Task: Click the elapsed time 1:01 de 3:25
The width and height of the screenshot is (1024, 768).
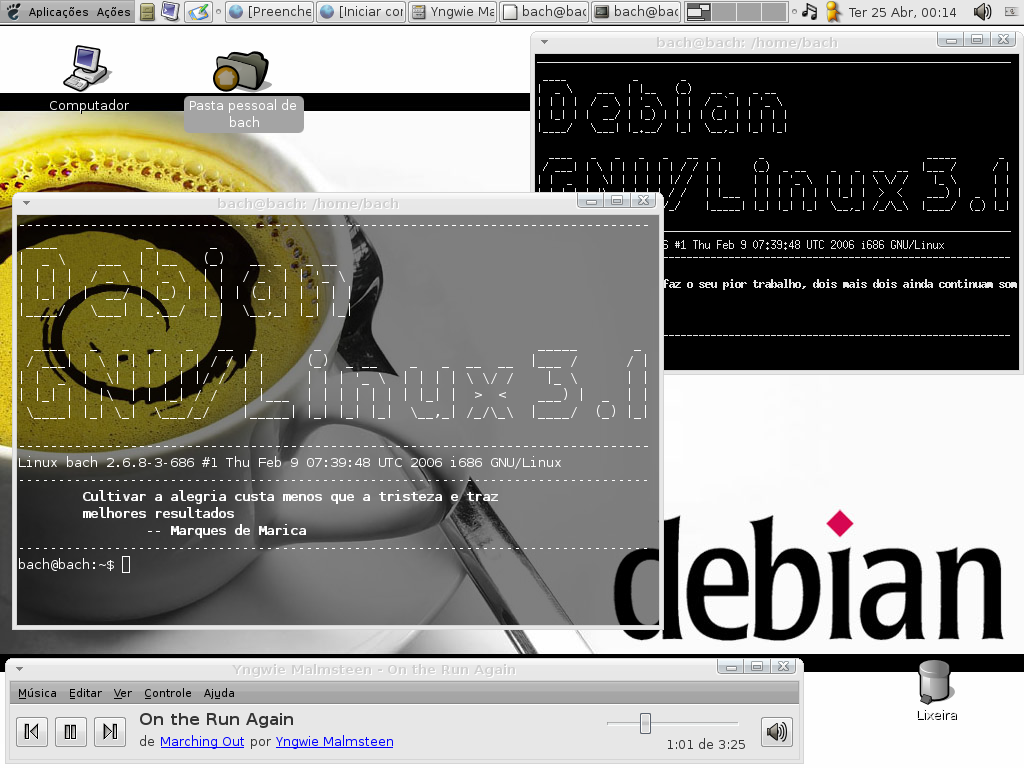Action: [x=705, y=744]
